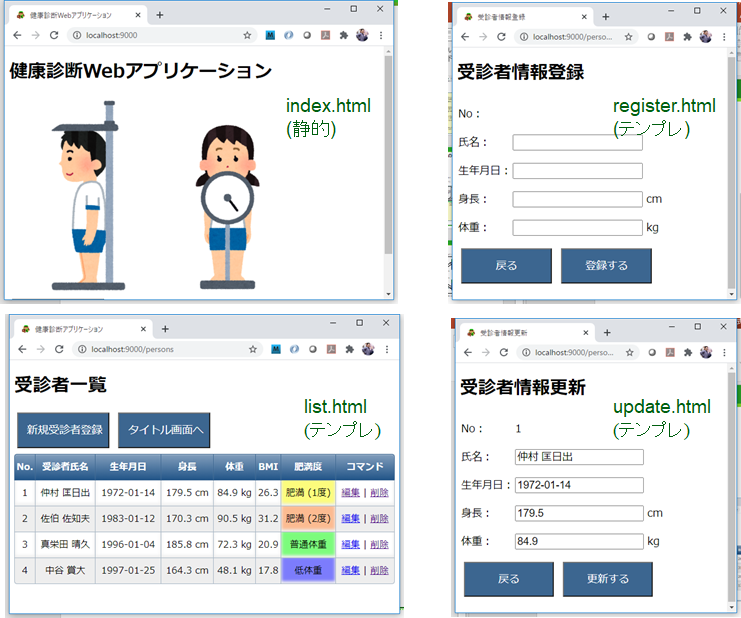Click the 登録する button

(x=606, y=266)
